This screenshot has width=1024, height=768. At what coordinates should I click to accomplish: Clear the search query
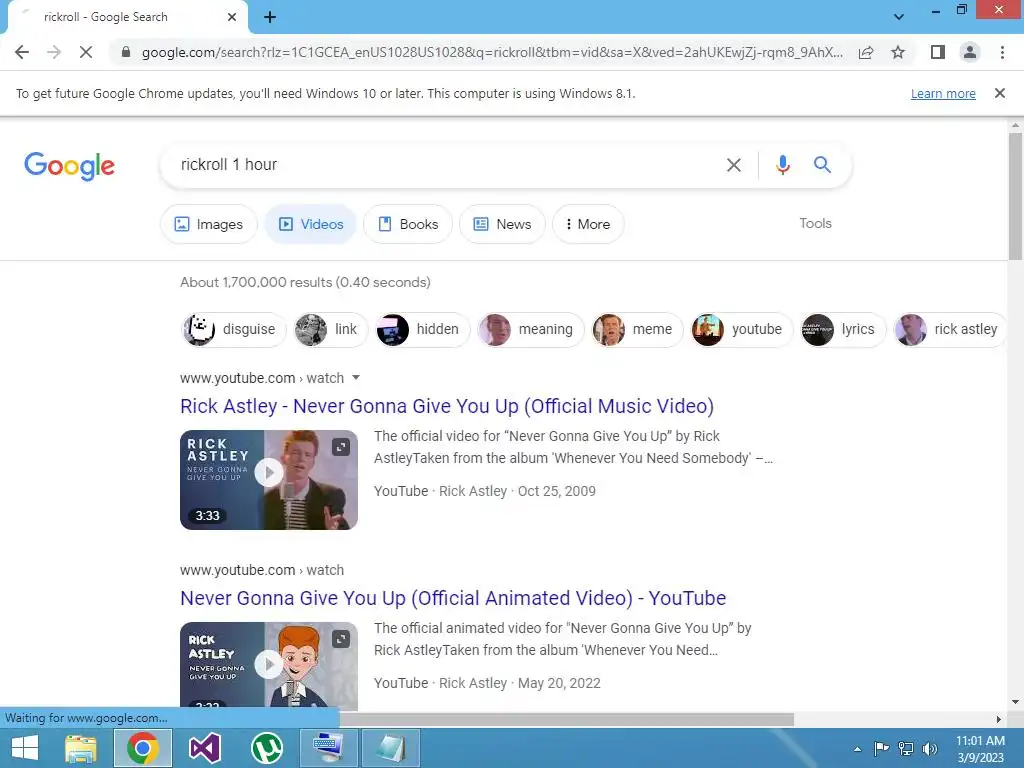click(734, 165)
